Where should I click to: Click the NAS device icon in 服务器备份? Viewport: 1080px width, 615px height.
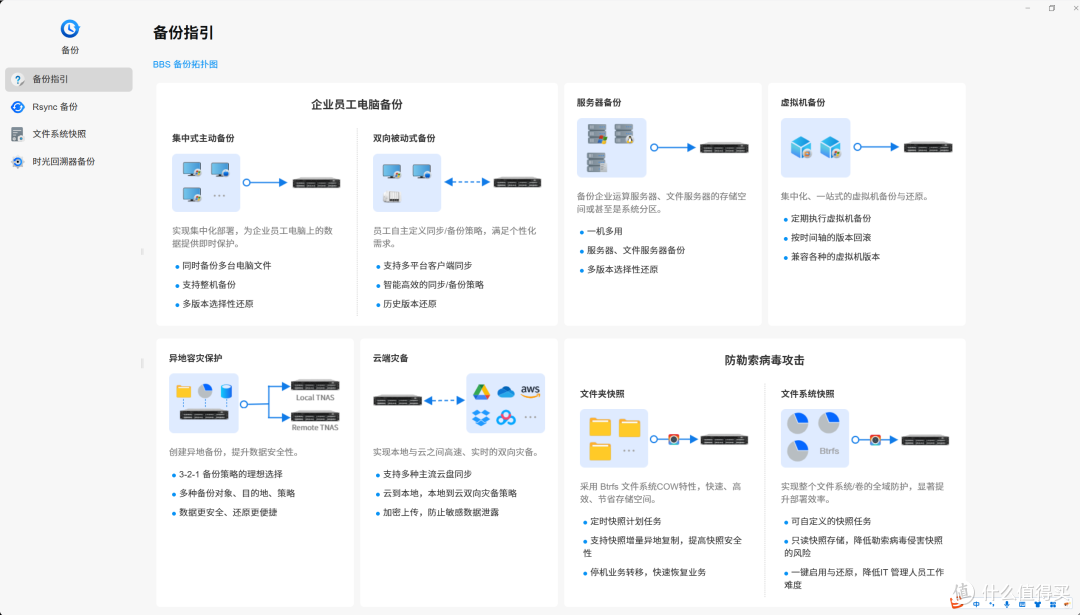724,147
